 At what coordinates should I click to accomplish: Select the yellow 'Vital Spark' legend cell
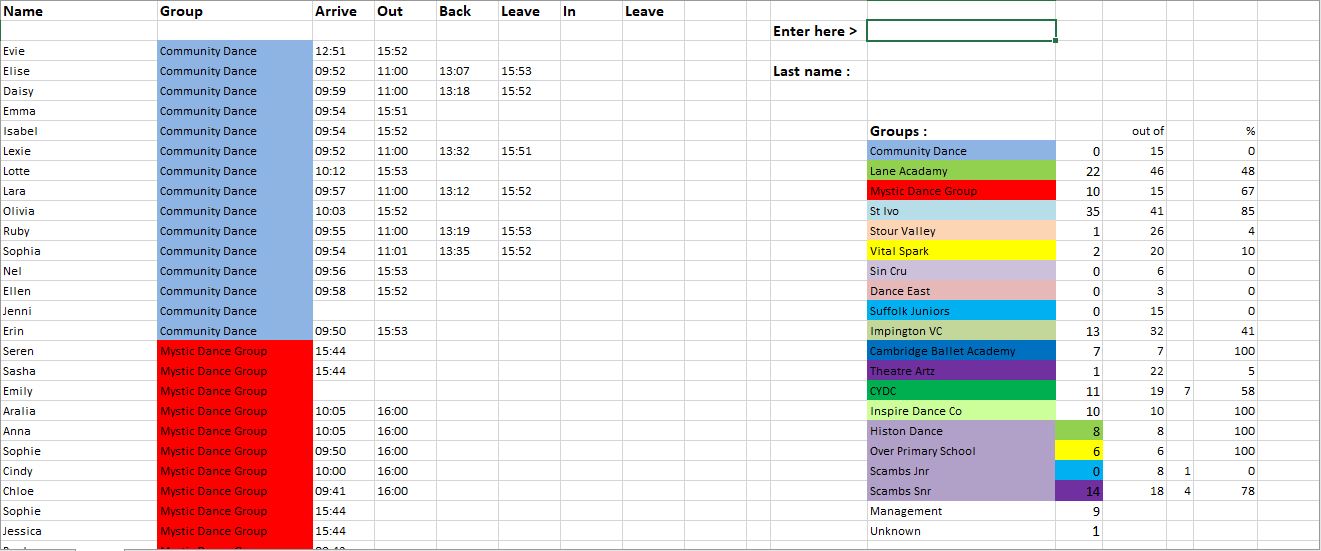pos(960,251)
